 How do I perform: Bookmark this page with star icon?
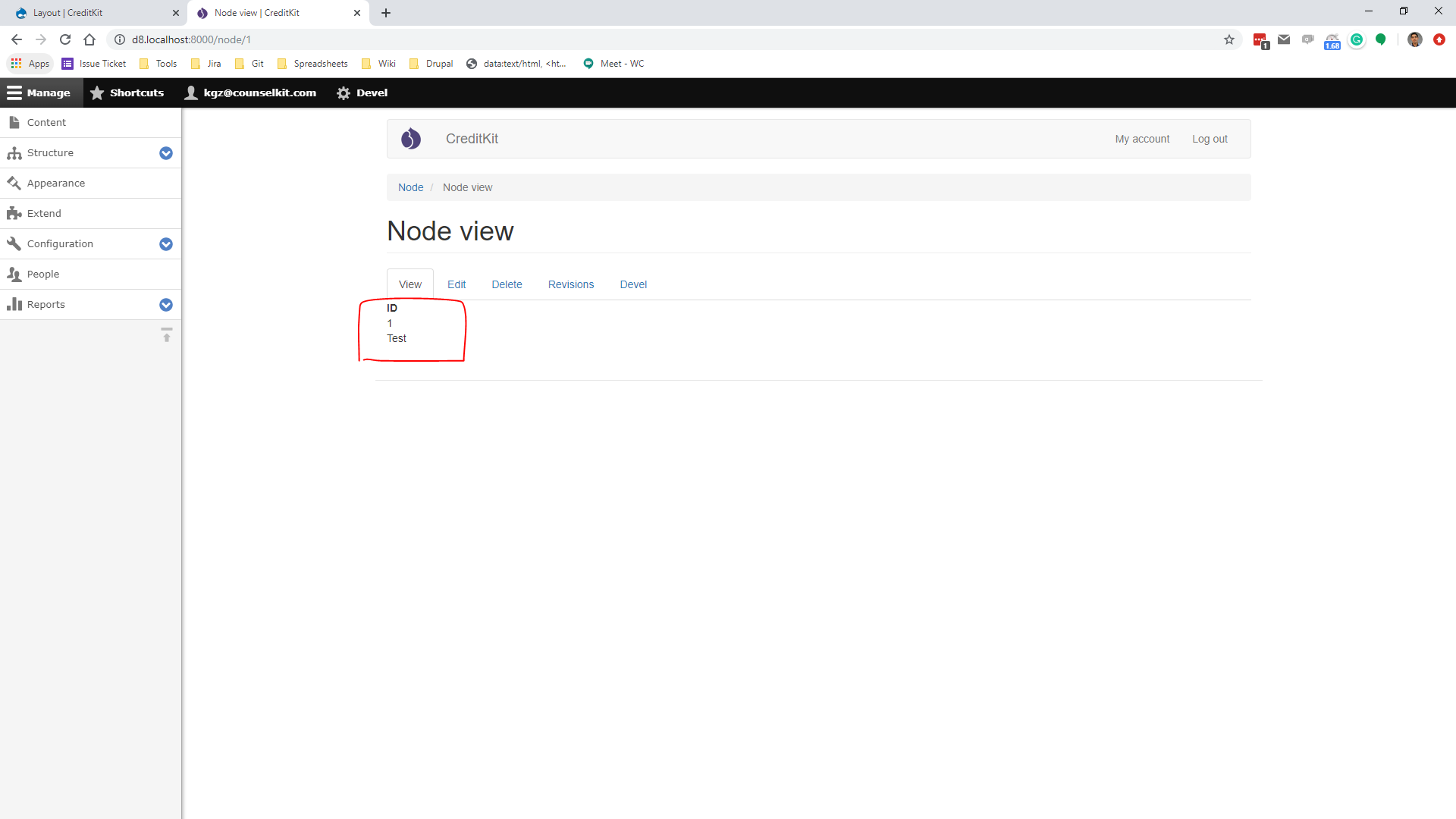(1228, 39)
